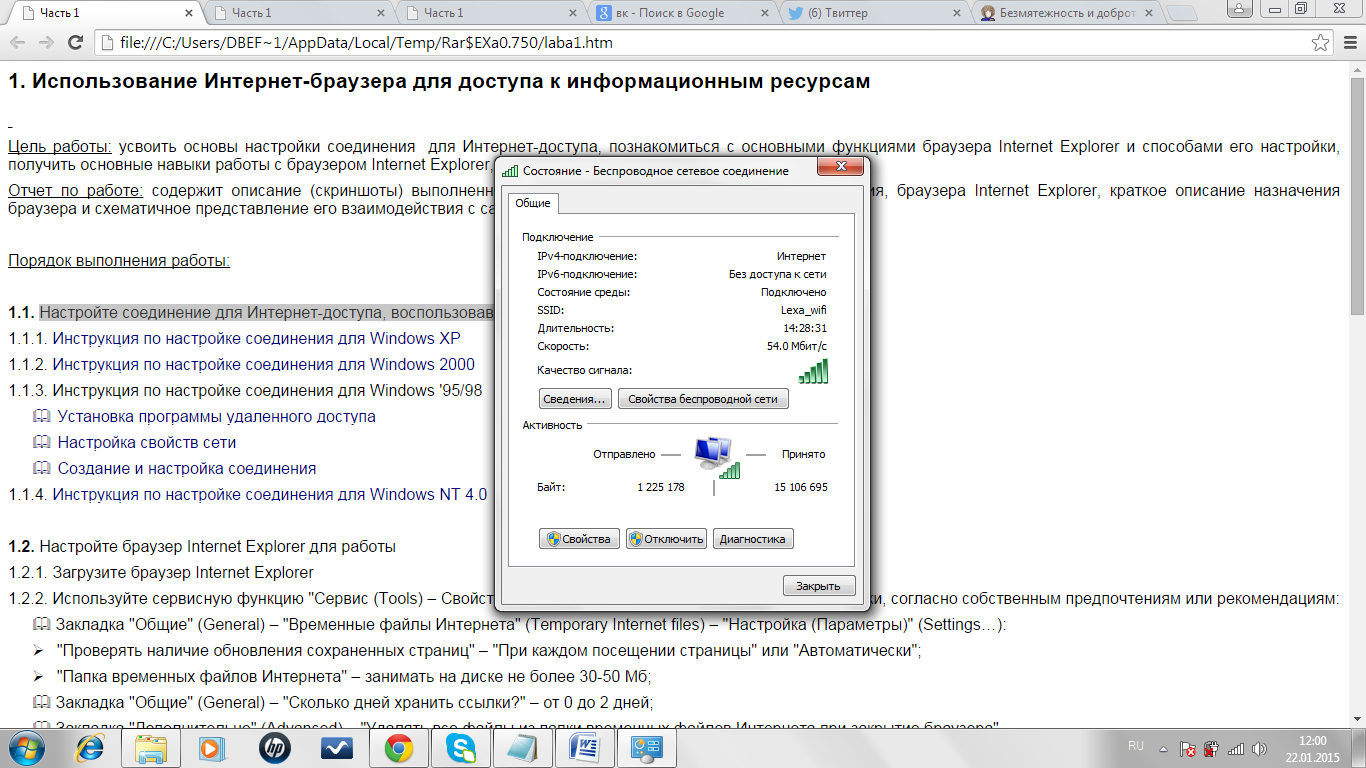
Task: Open Skype from the taskbar
Action: (461, 748)
